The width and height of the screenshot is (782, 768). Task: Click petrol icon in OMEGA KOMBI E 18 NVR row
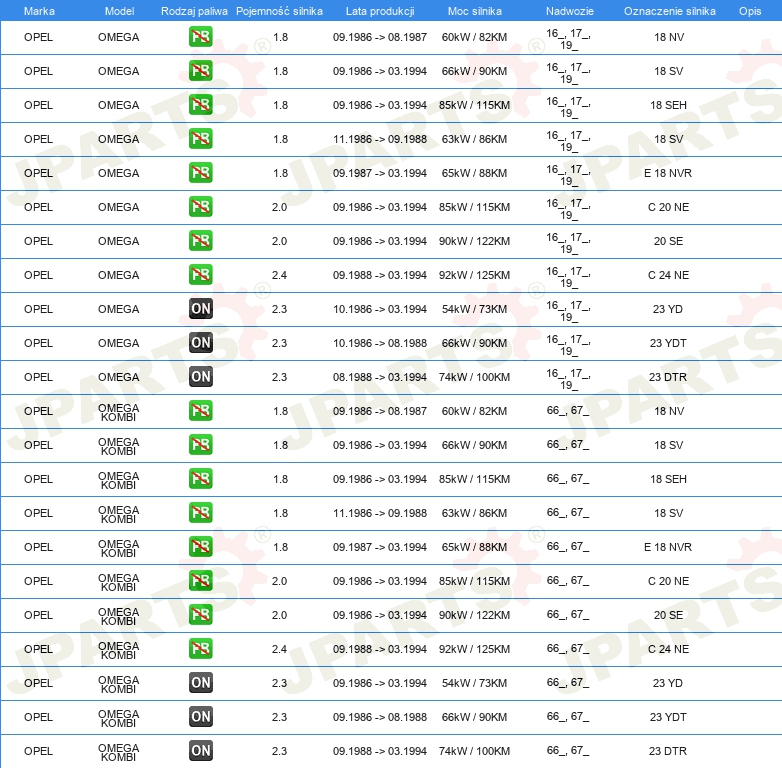(200, 547)
